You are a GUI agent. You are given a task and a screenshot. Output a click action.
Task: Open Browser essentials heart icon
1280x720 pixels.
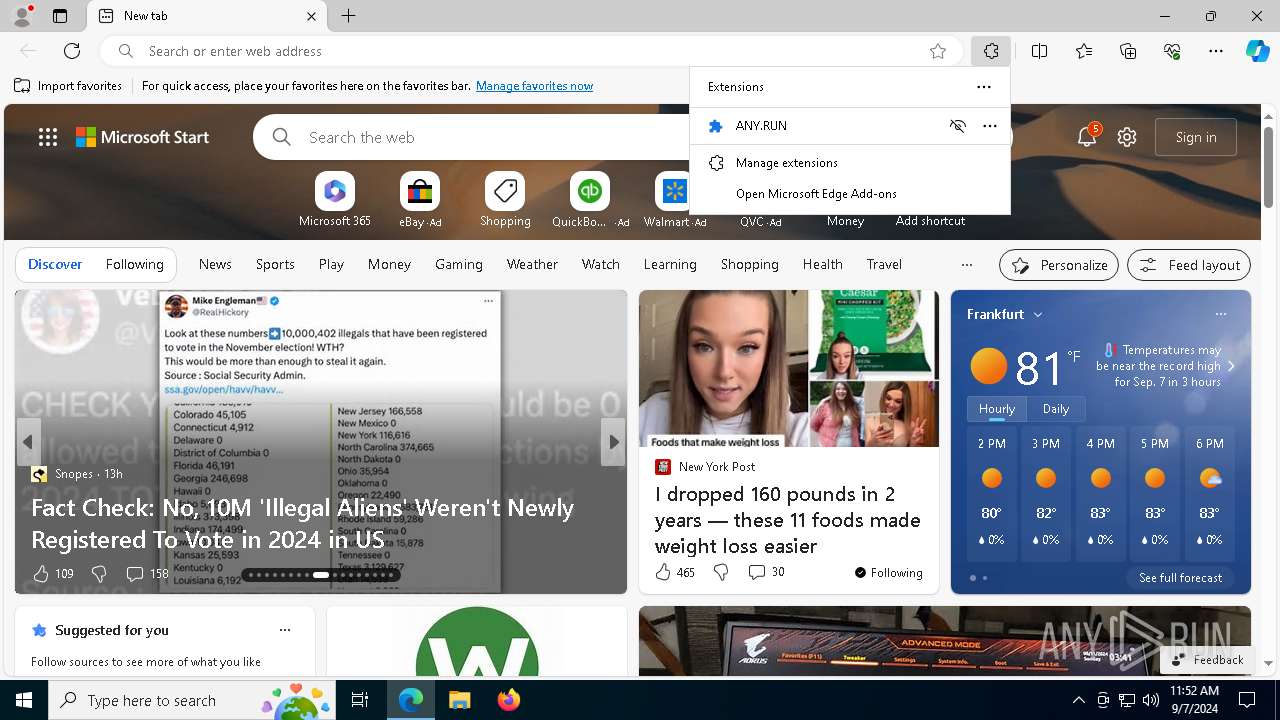pyautogui.click(x=1172, y=51)
